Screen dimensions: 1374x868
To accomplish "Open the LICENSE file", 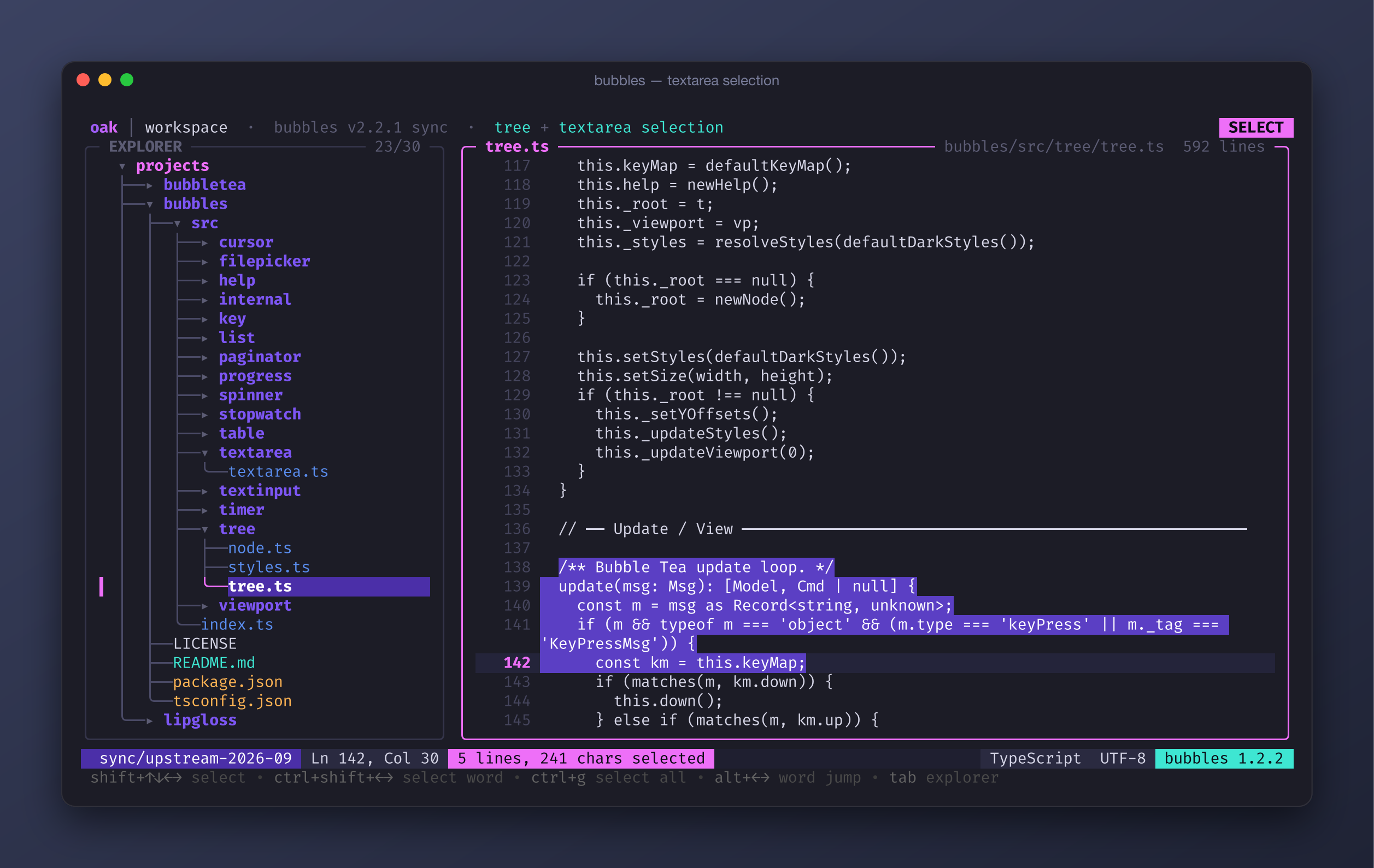I will pyautogui.click(x=205, y=644).
